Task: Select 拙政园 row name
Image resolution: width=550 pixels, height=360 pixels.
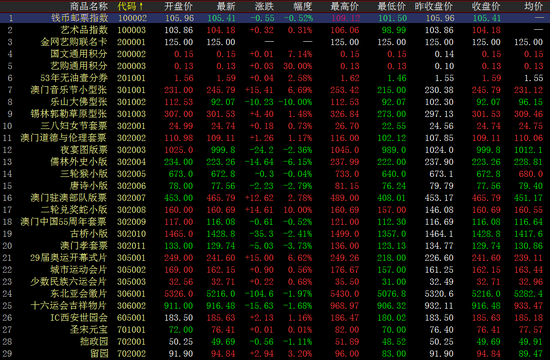Action: click(x=94, y=341)
